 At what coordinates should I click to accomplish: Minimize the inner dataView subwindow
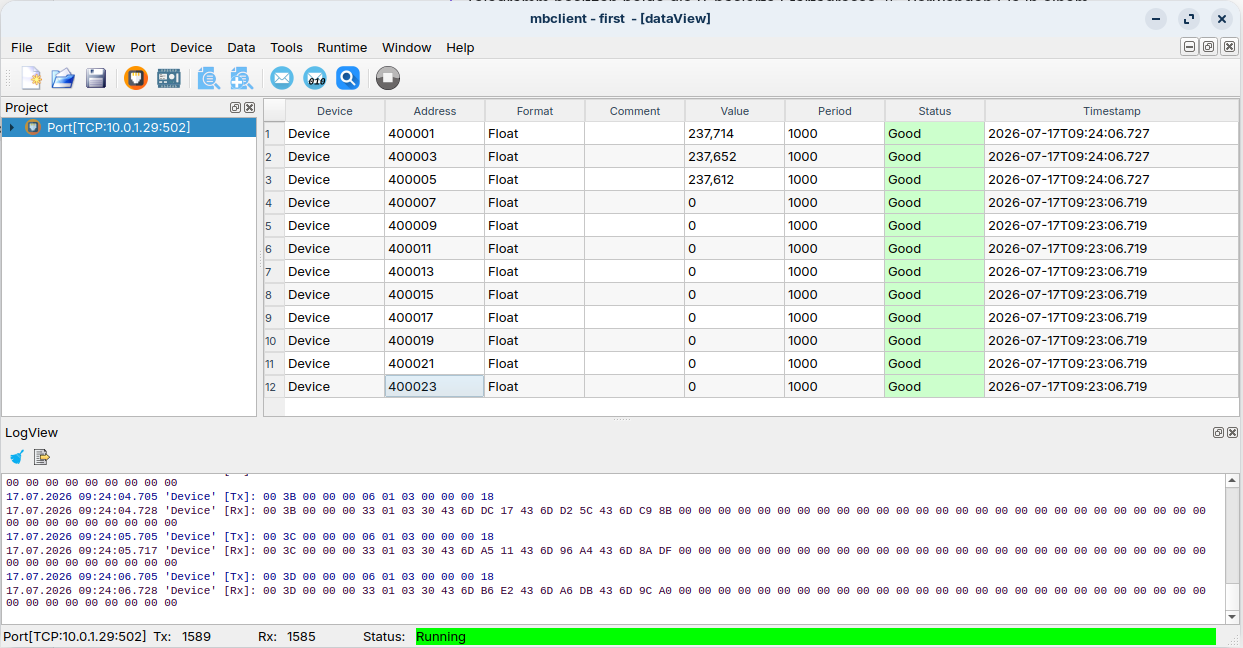point(1190,47)
